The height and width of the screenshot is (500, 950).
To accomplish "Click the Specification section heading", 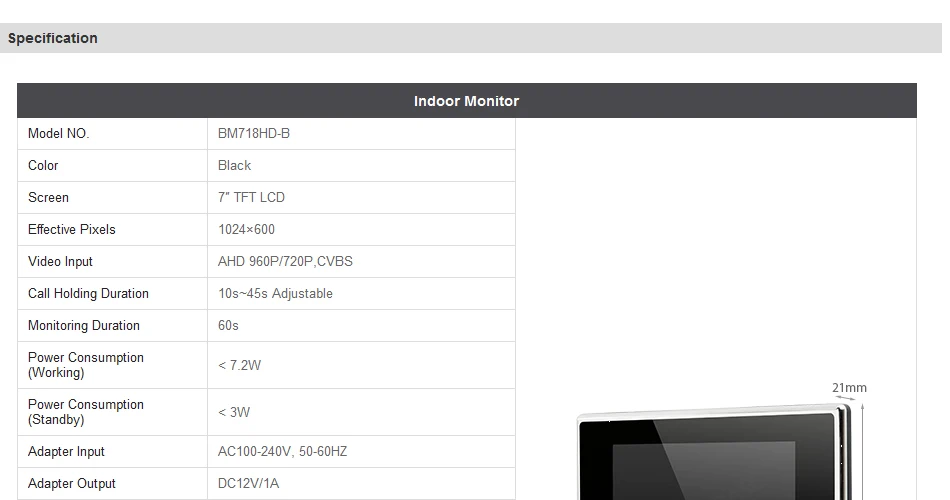I will [x=53, y=38].
